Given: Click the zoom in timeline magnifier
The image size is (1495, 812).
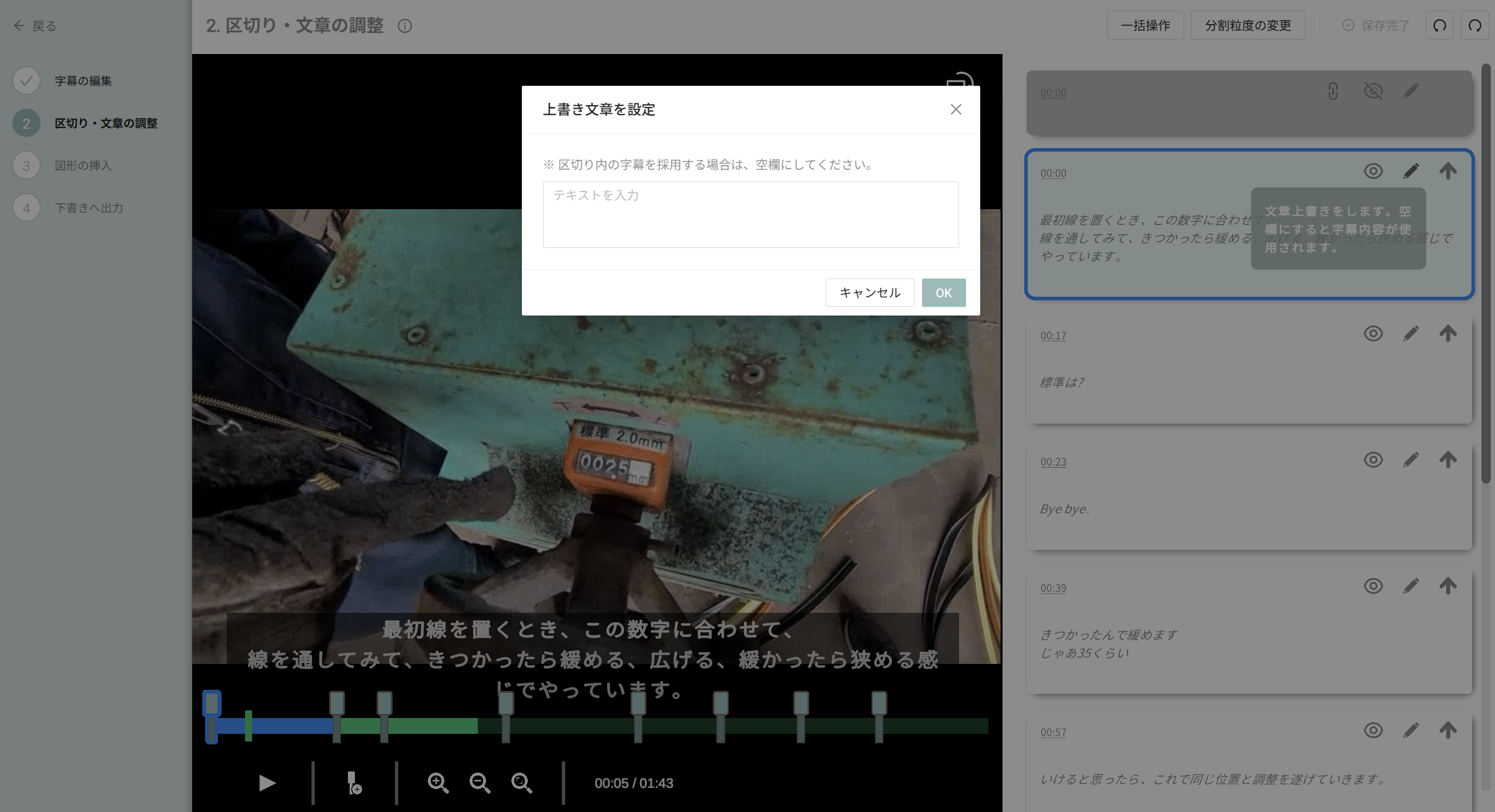Looking at the screenshot, I should (438, 783).
